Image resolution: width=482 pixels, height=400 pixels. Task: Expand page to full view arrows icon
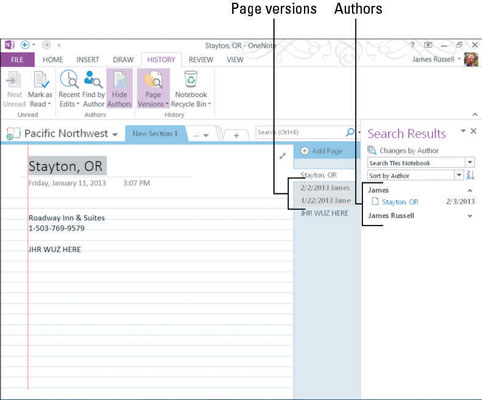pos(283,156)
